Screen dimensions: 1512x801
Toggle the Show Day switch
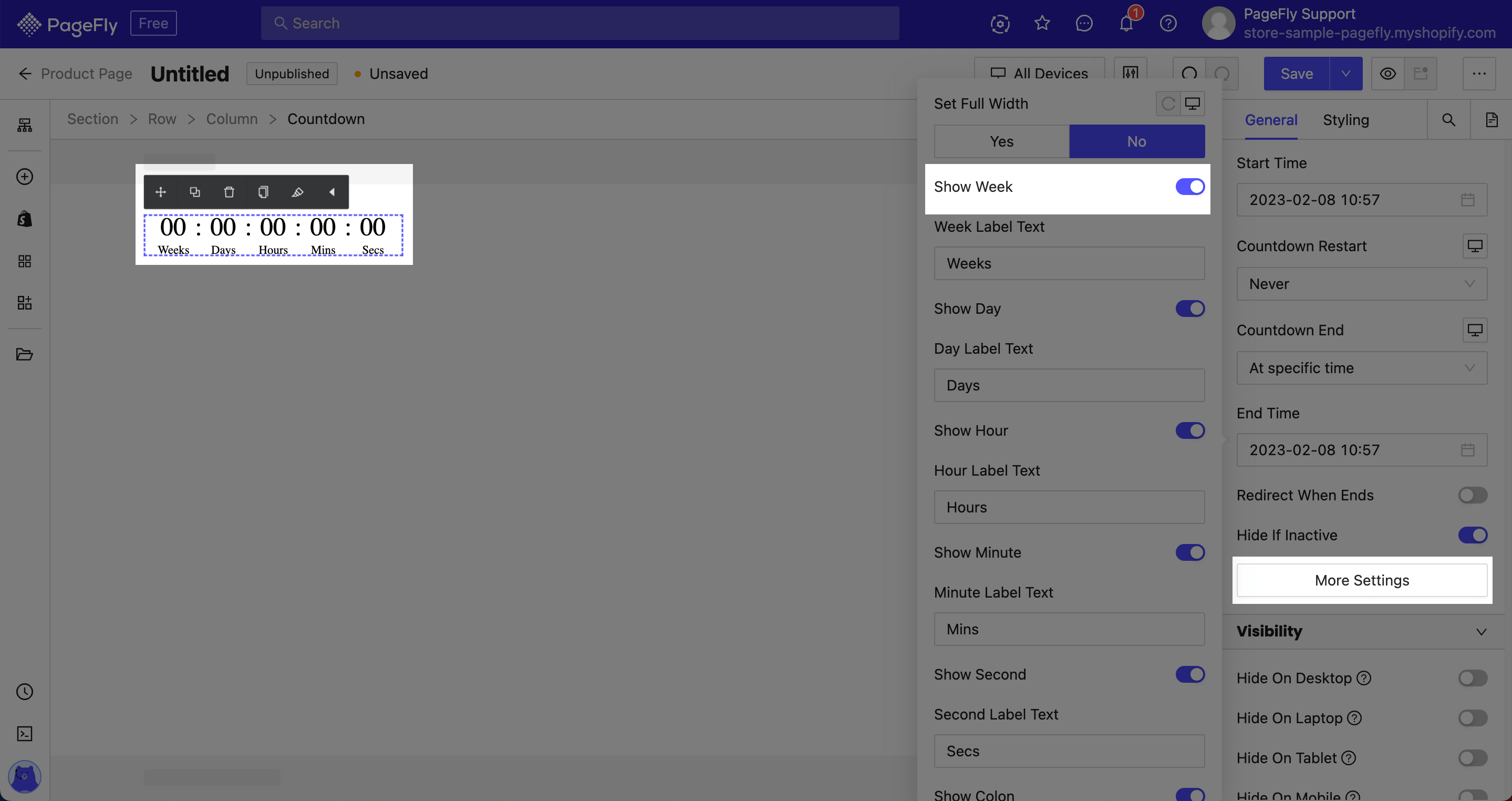tap(1190, 309)
